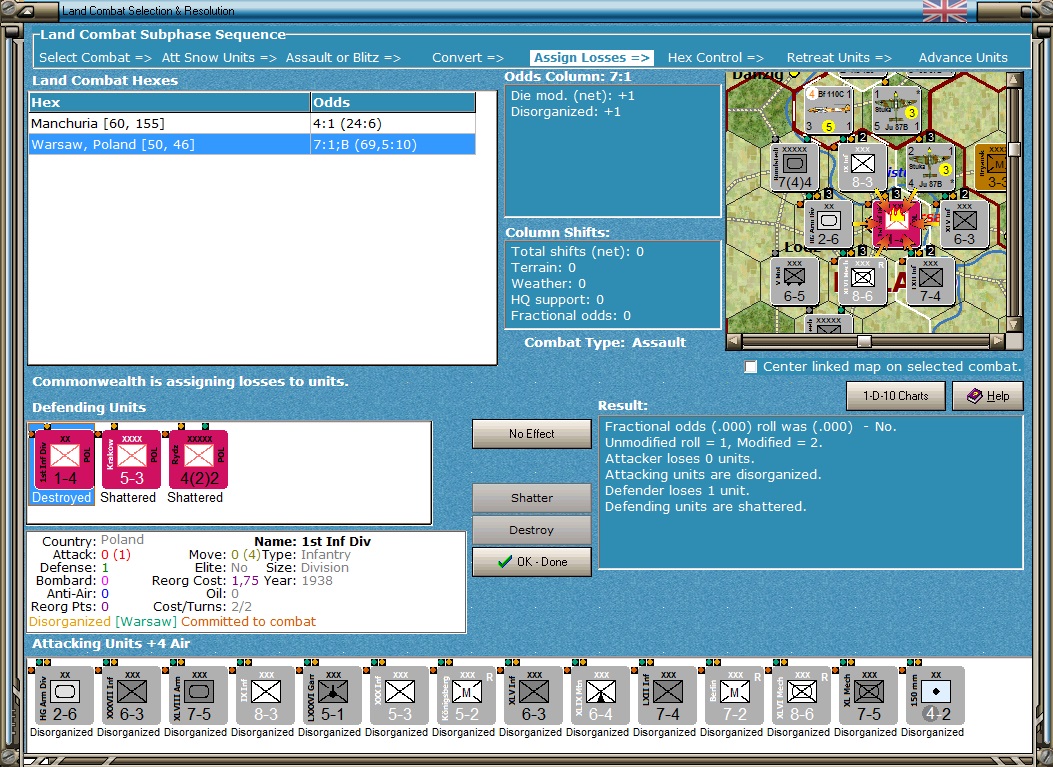Click the 2-6 armor division on map
The width and height of the screenshot is (1053, 767).
point(829,224)
